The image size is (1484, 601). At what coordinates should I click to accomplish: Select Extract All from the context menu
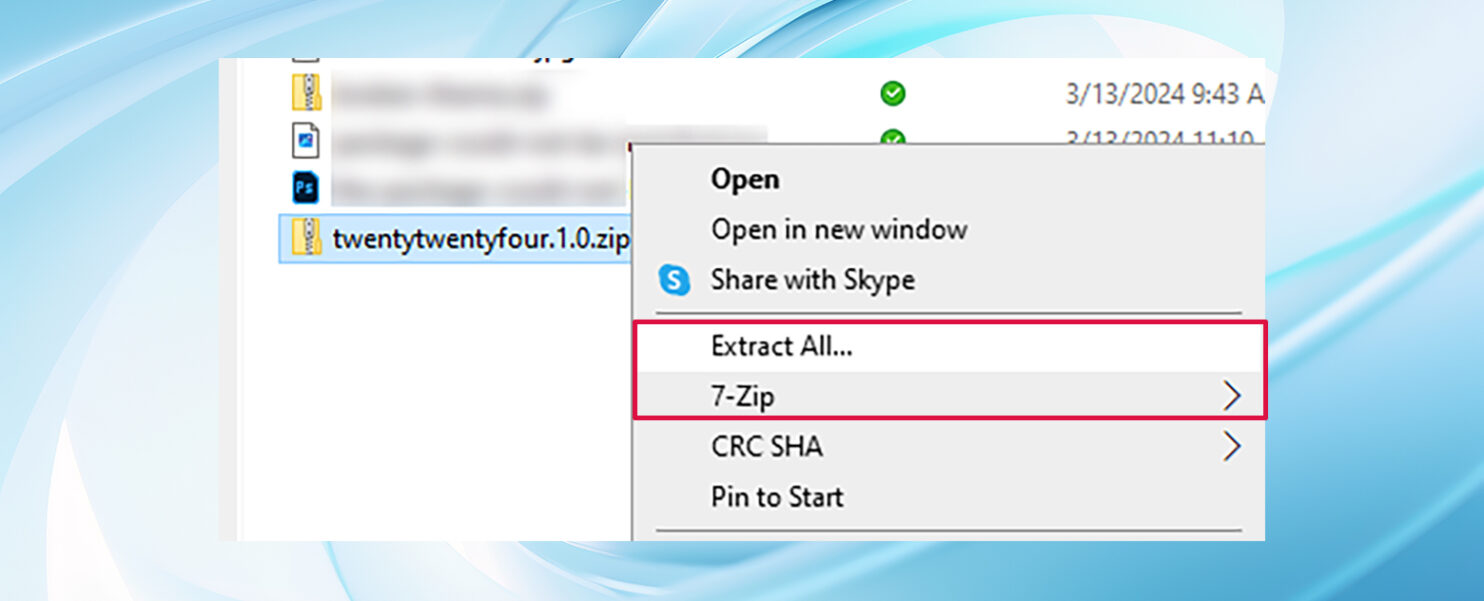pyautogui.click(x=783, y=346)
